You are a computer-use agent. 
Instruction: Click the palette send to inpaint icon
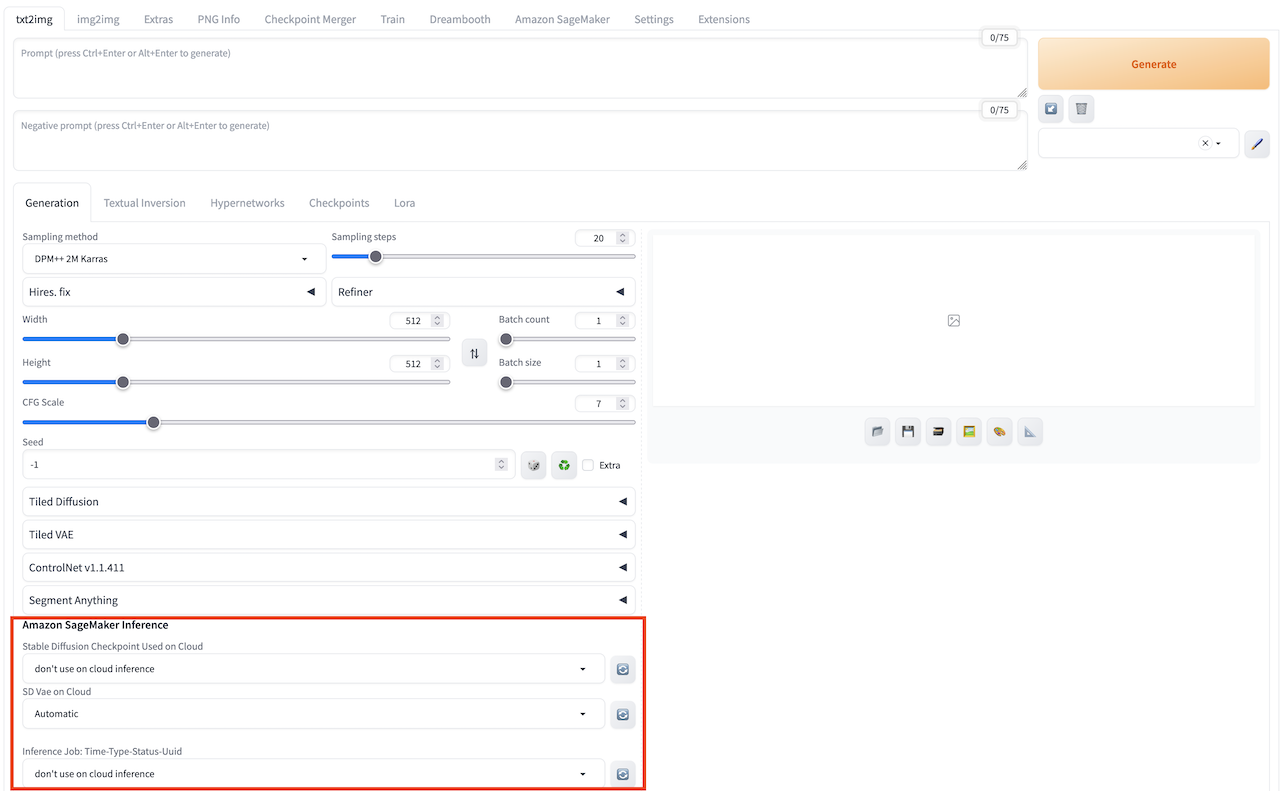[x=999, y=432]
